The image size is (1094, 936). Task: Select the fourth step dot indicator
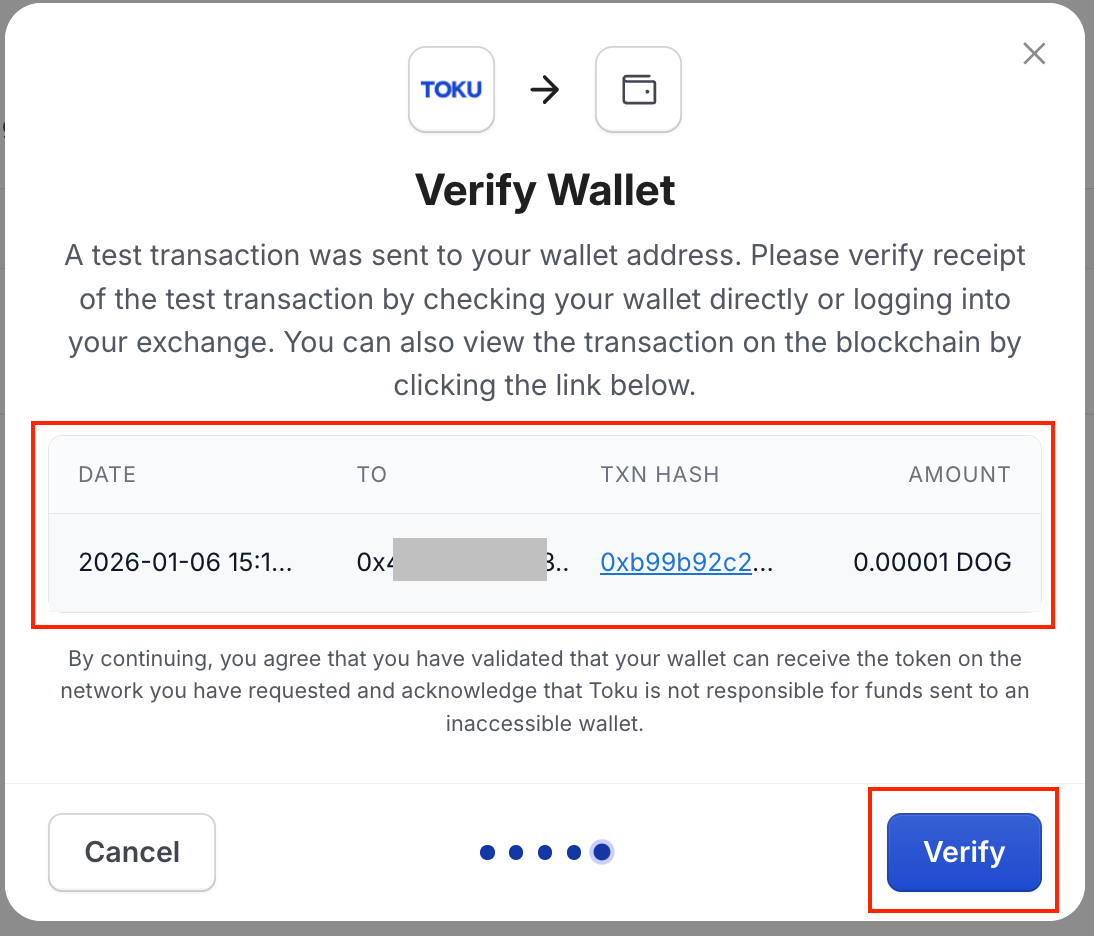pyautogui.click(x=574, y=852)
